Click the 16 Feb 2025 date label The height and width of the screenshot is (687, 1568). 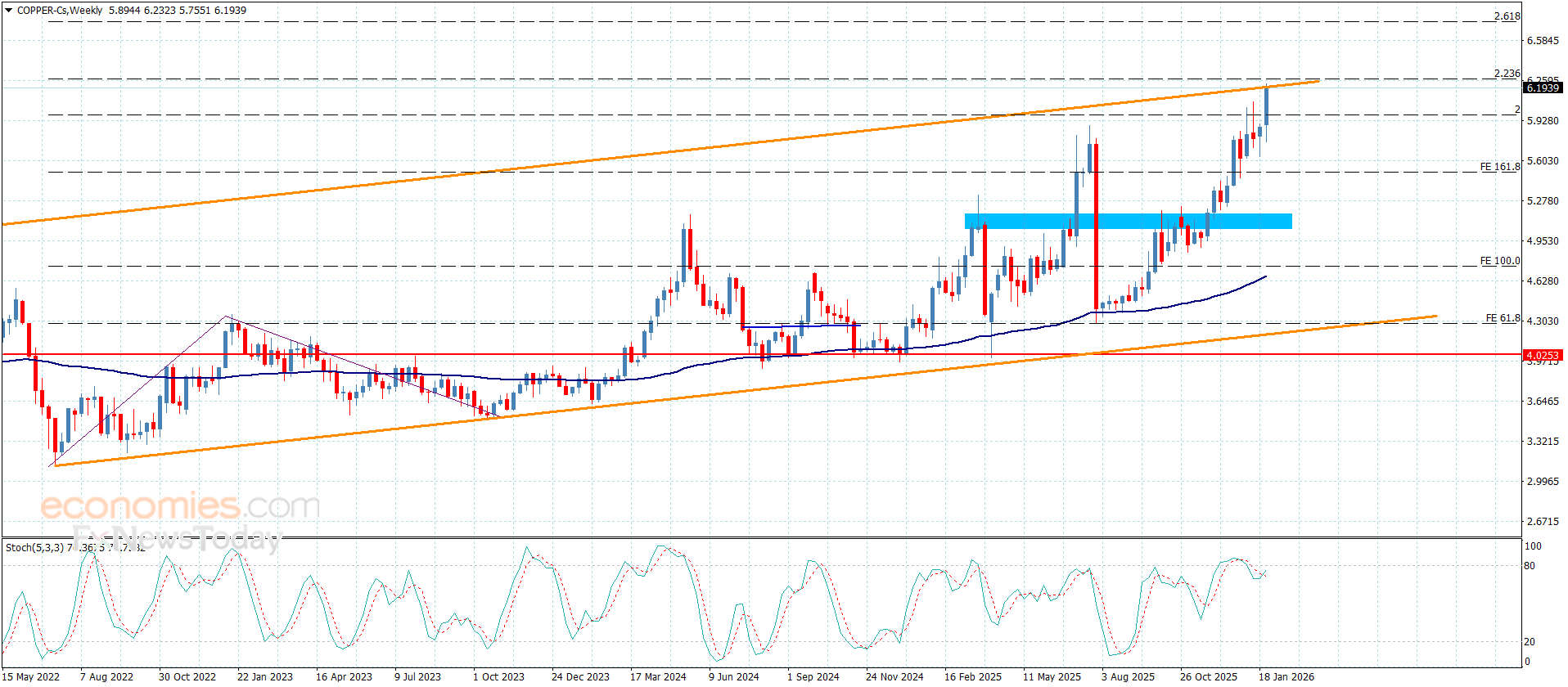tap(972, 676)
